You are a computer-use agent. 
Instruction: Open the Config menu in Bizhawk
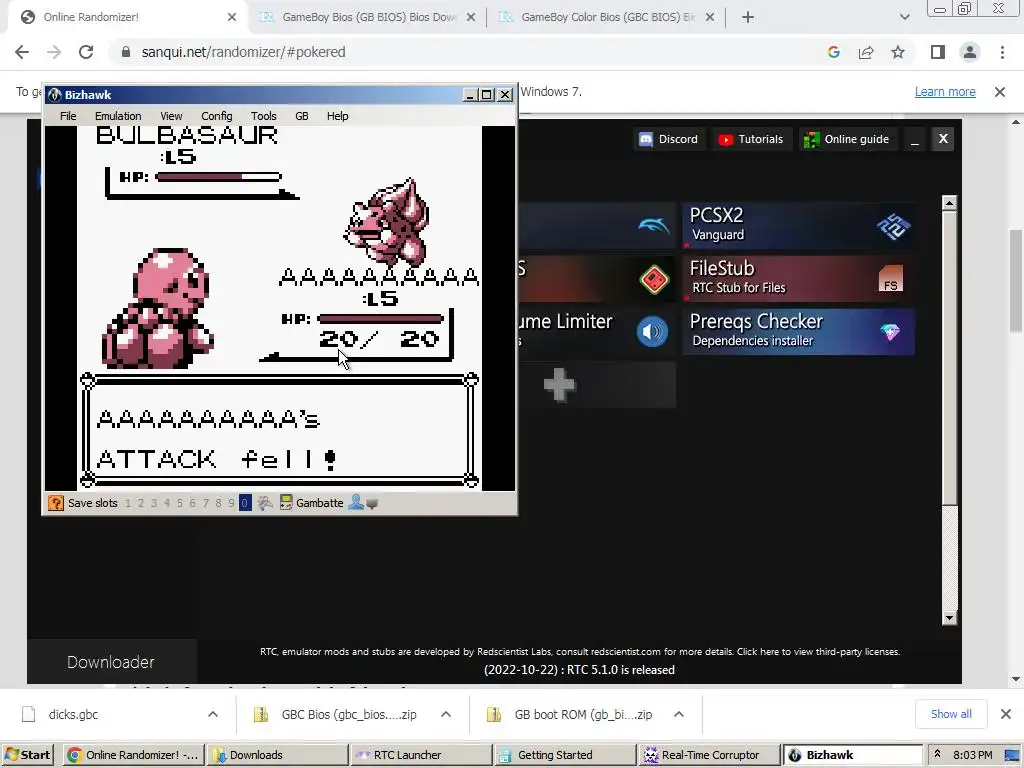click(216, 116)
